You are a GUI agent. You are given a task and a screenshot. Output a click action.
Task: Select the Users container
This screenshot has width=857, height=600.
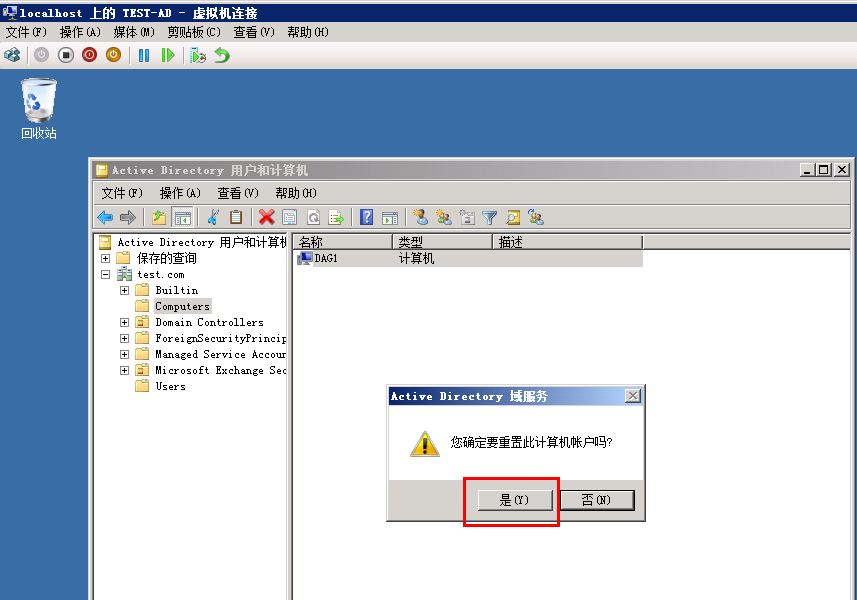(x=170, y=386)
